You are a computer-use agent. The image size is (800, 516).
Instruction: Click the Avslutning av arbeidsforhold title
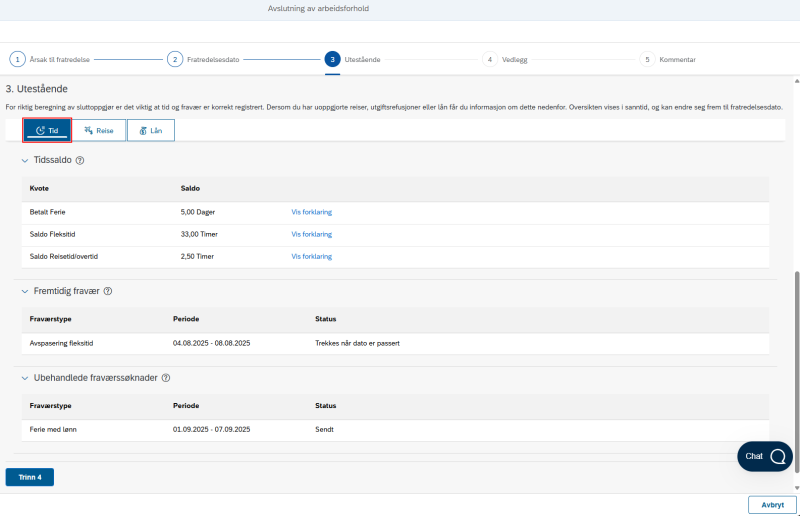click(318, 9)
